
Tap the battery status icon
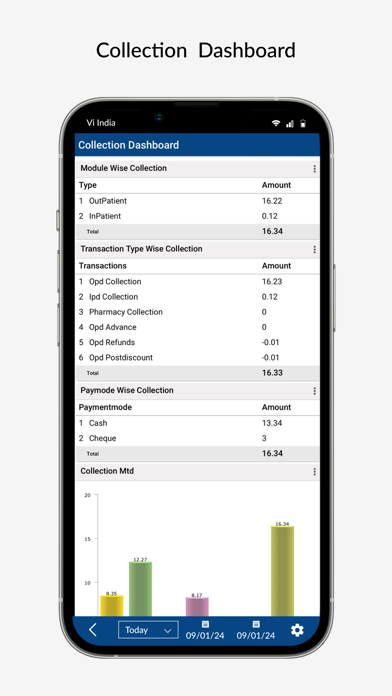click(303, 123)
